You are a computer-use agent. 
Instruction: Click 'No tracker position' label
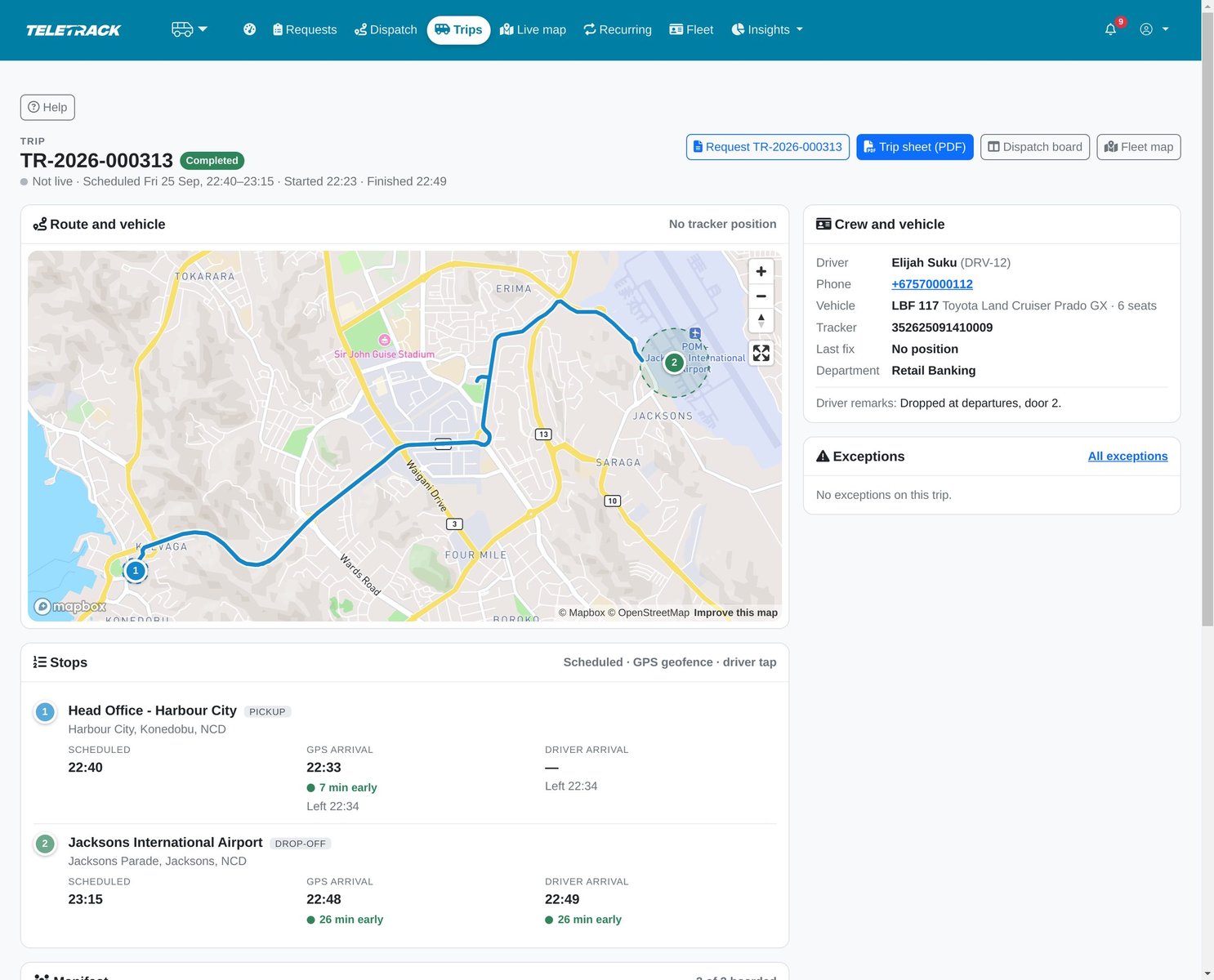coord(723,224)
